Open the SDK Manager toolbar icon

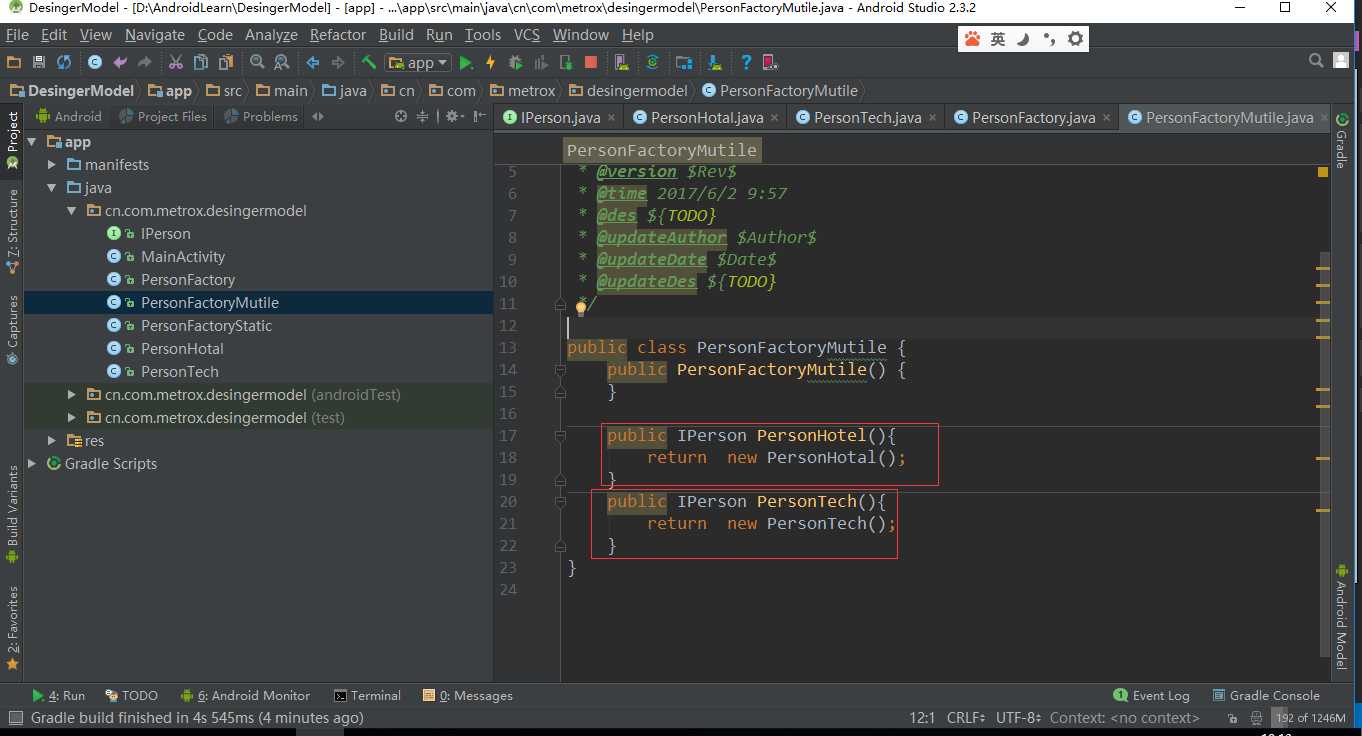click(x=715, y=62)
